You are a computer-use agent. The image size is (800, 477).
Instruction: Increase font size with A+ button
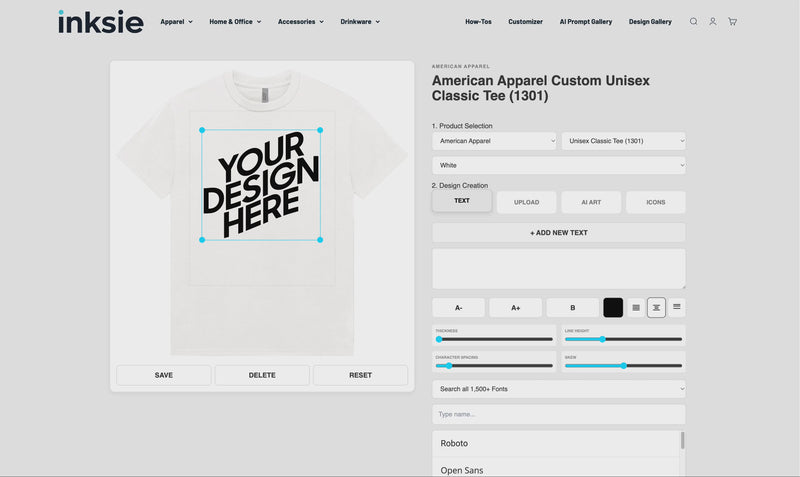point(516,307)
